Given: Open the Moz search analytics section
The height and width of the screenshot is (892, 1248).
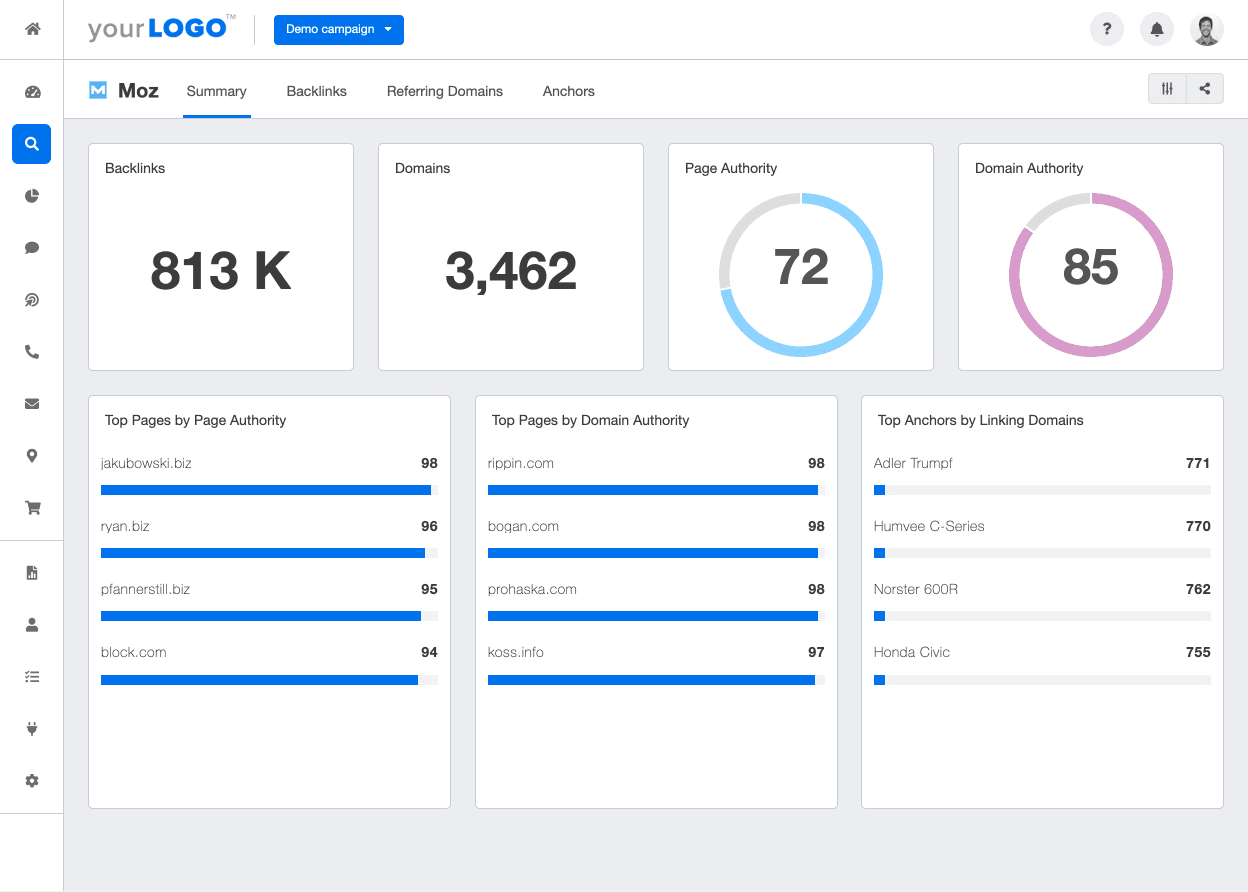Looking at the screenshot, I should tap(31, 144).
